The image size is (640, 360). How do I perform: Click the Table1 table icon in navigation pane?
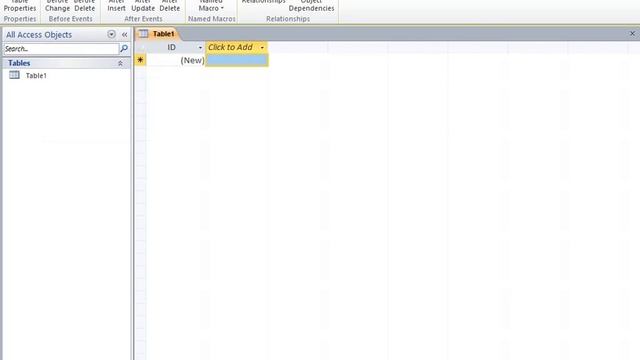14,75
